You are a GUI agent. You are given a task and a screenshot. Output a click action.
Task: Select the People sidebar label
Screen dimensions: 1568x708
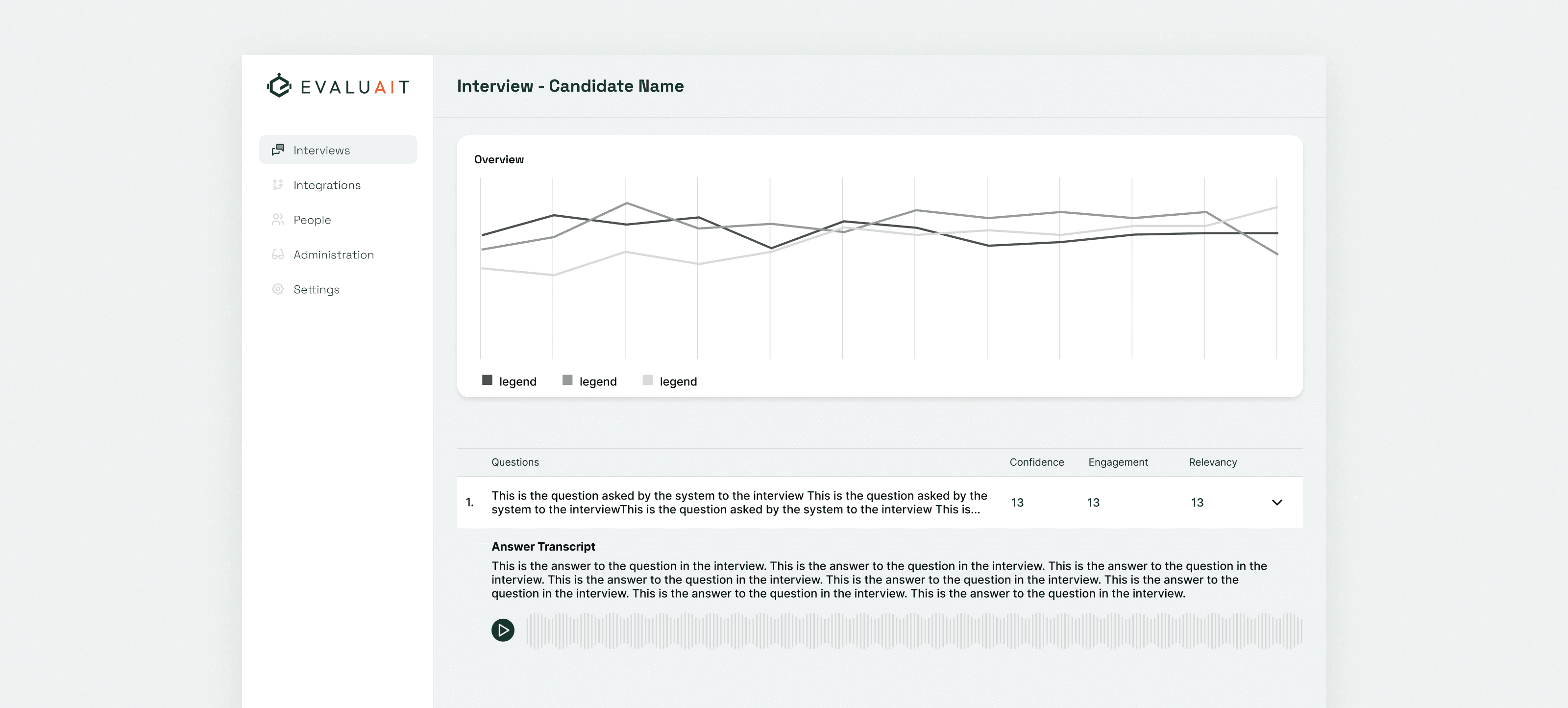click(x=312, y=220)
